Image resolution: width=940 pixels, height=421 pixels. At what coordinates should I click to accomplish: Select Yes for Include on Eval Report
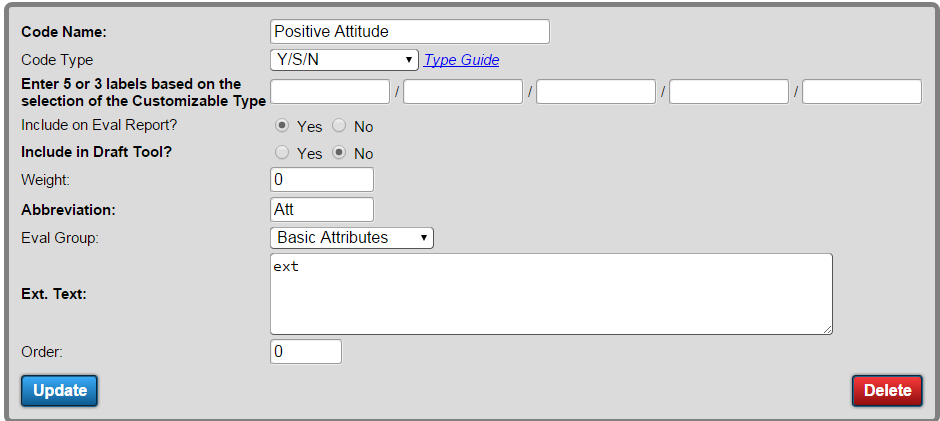(x=281, y=126)
